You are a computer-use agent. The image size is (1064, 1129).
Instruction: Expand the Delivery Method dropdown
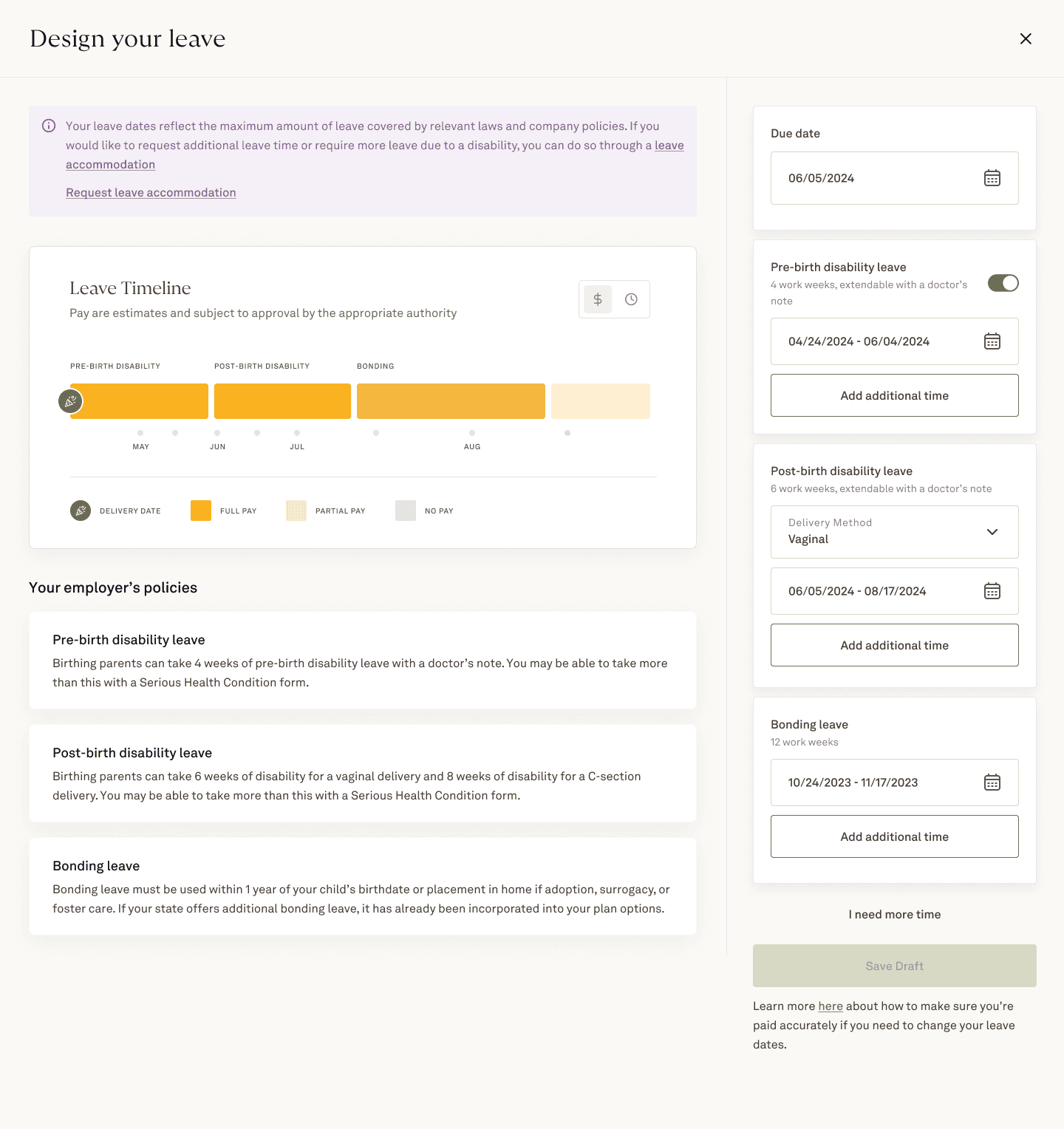(x=894, y=532)
